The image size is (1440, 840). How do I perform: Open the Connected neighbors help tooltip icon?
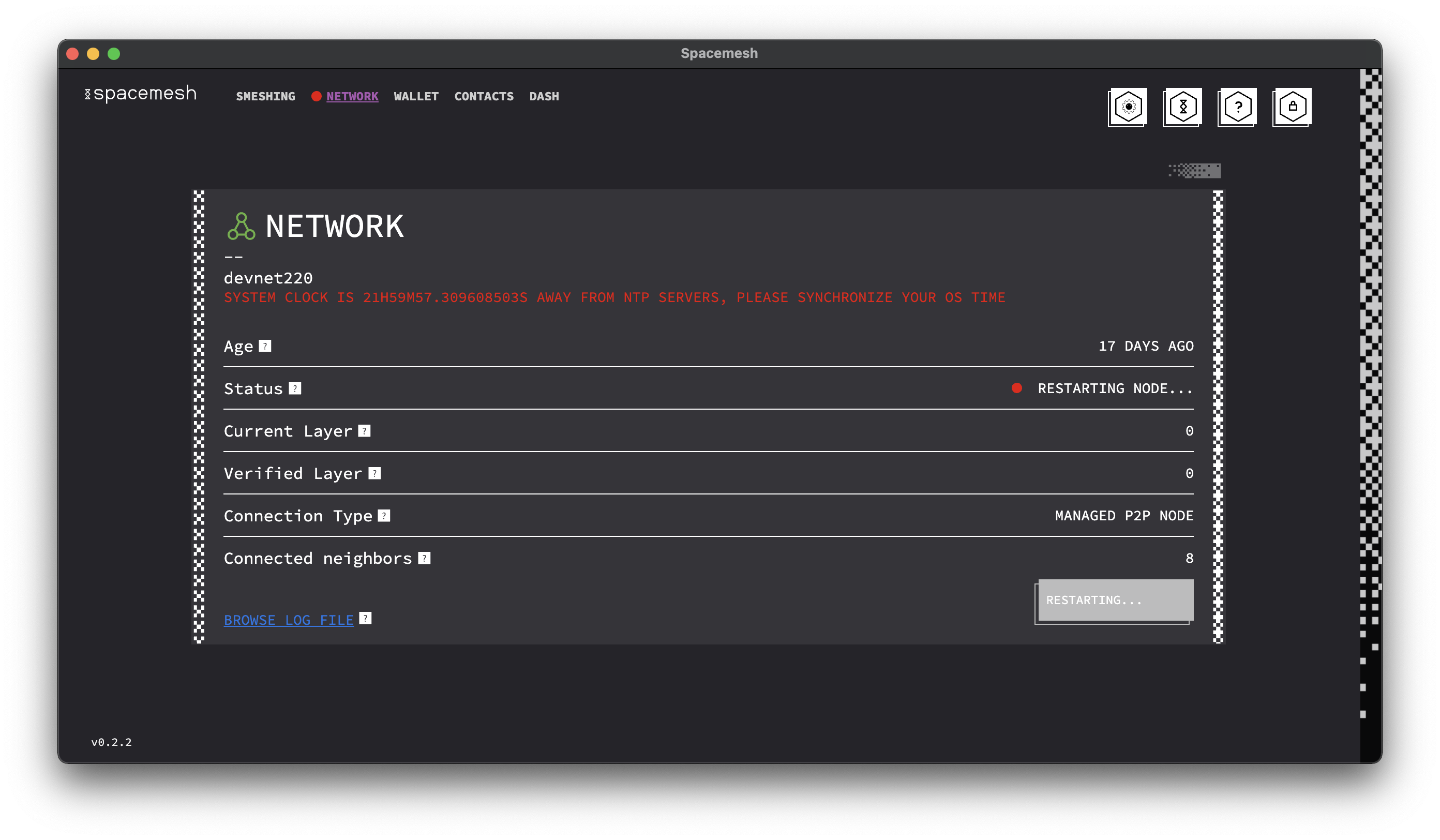click(x=425, y=558)
